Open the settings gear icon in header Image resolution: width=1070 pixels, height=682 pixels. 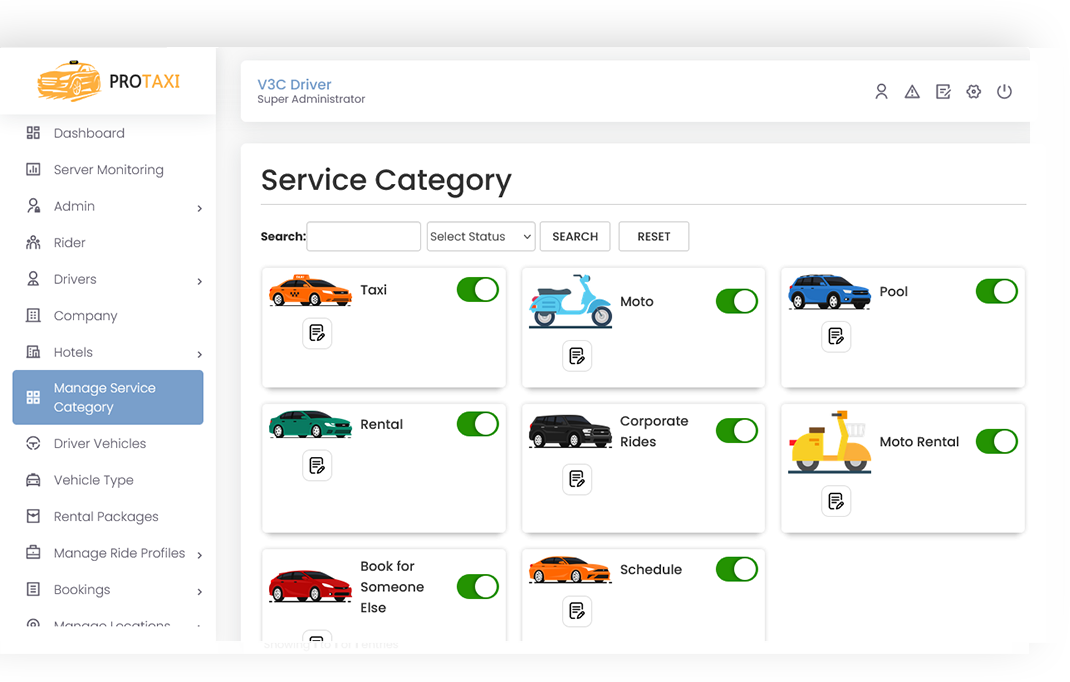(974, 91)
